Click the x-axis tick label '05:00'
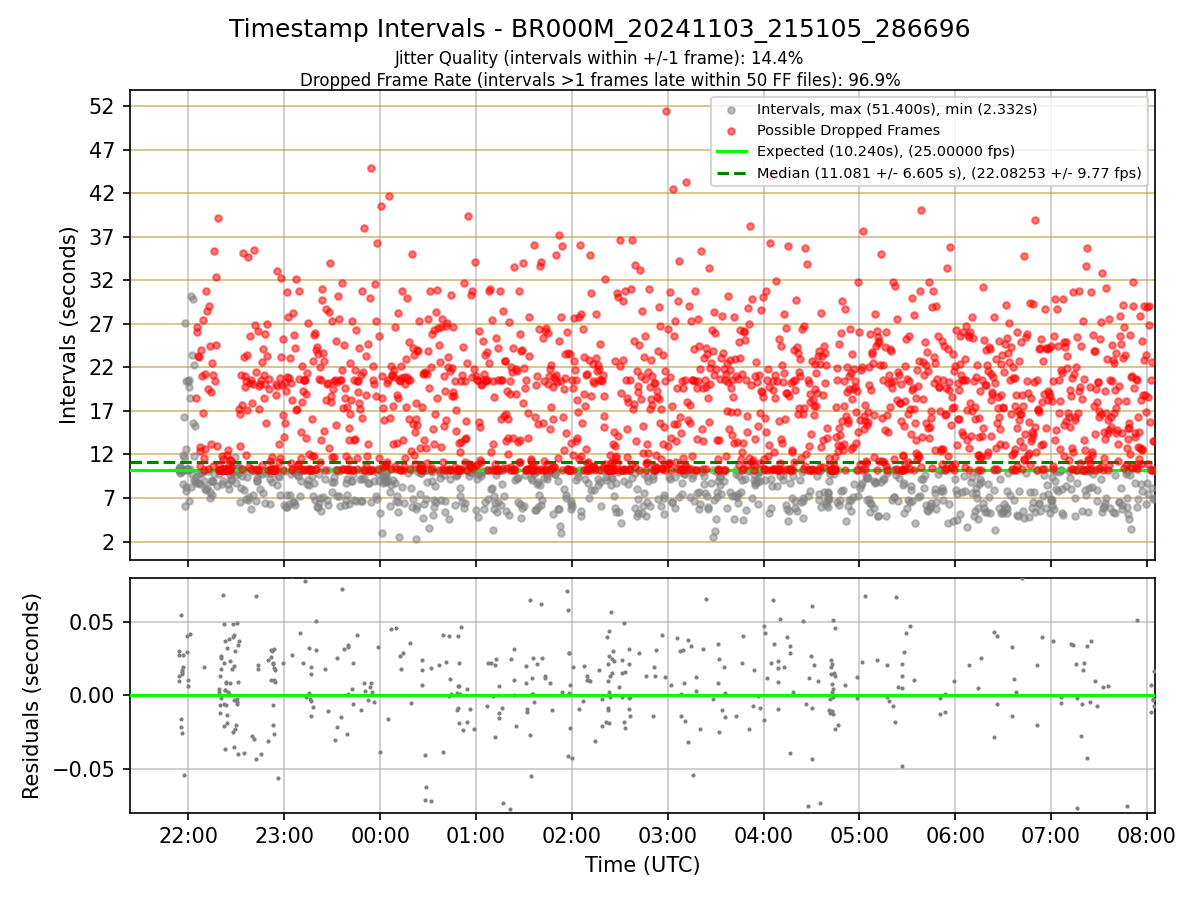Screen dimensions: 1200x900 pos(859,835)
